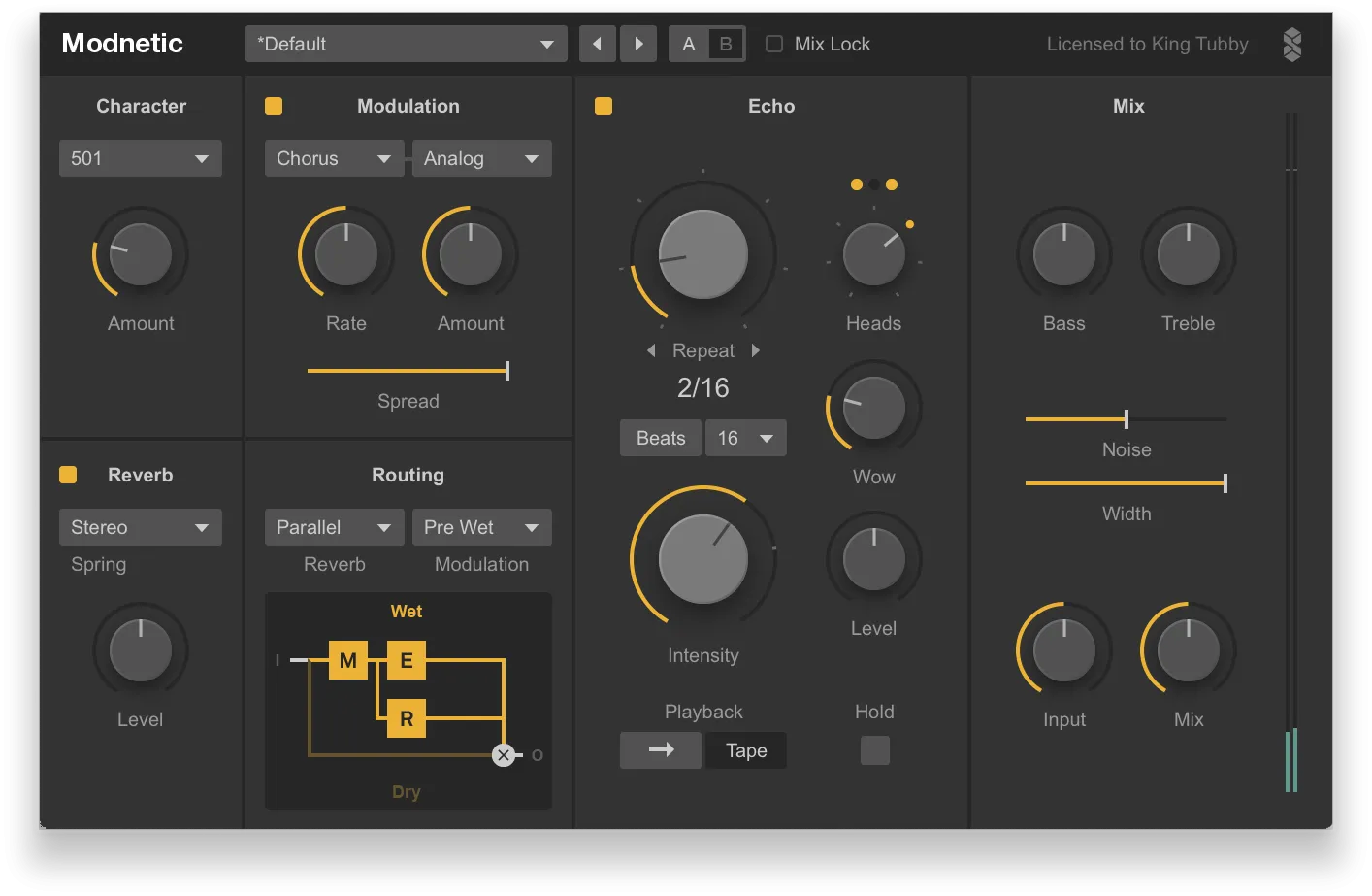The height and width of the screenshot is (896, 1372).
Task: Open the Reverb Stereo dropdown
Action: pyautogui.click(x=141, y=527)
